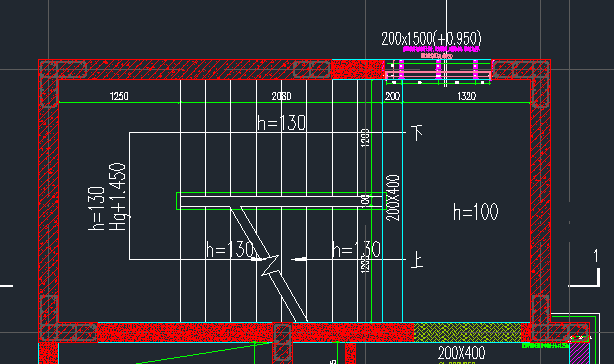
Task: Select the rotated 100 dimension in the stair well
Action: point(366,200)
